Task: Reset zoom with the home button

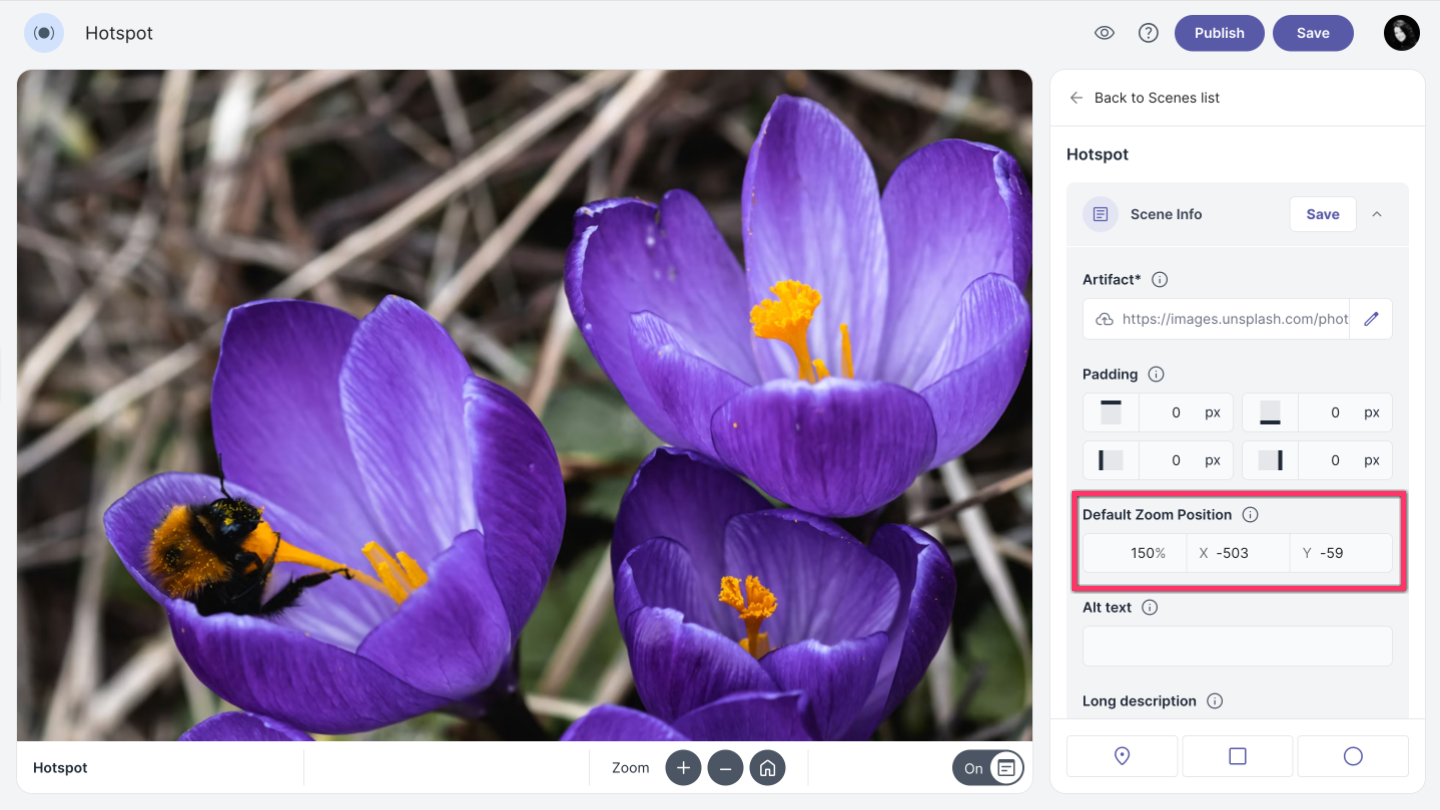Action: (x=767, y=768)
